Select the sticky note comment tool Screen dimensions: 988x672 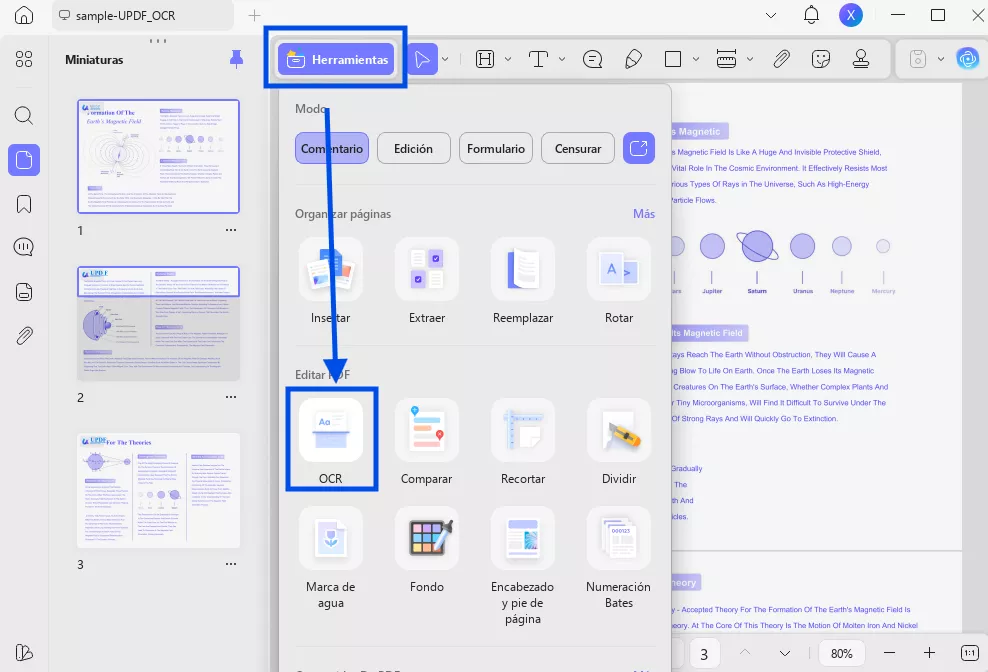[x=592, y=59]
